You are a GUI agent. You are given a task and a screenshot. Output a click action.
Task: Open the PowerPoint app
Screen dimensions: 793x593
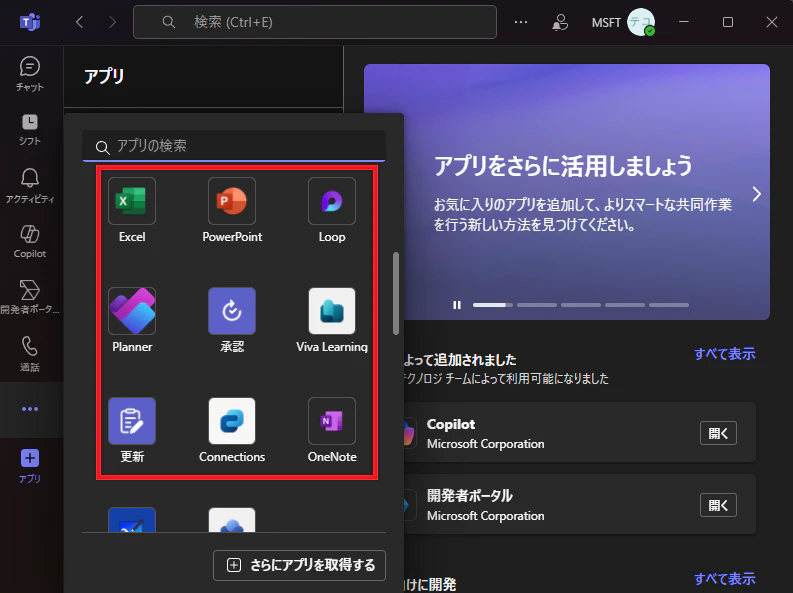pyautogui.click(x=232, y=201)
